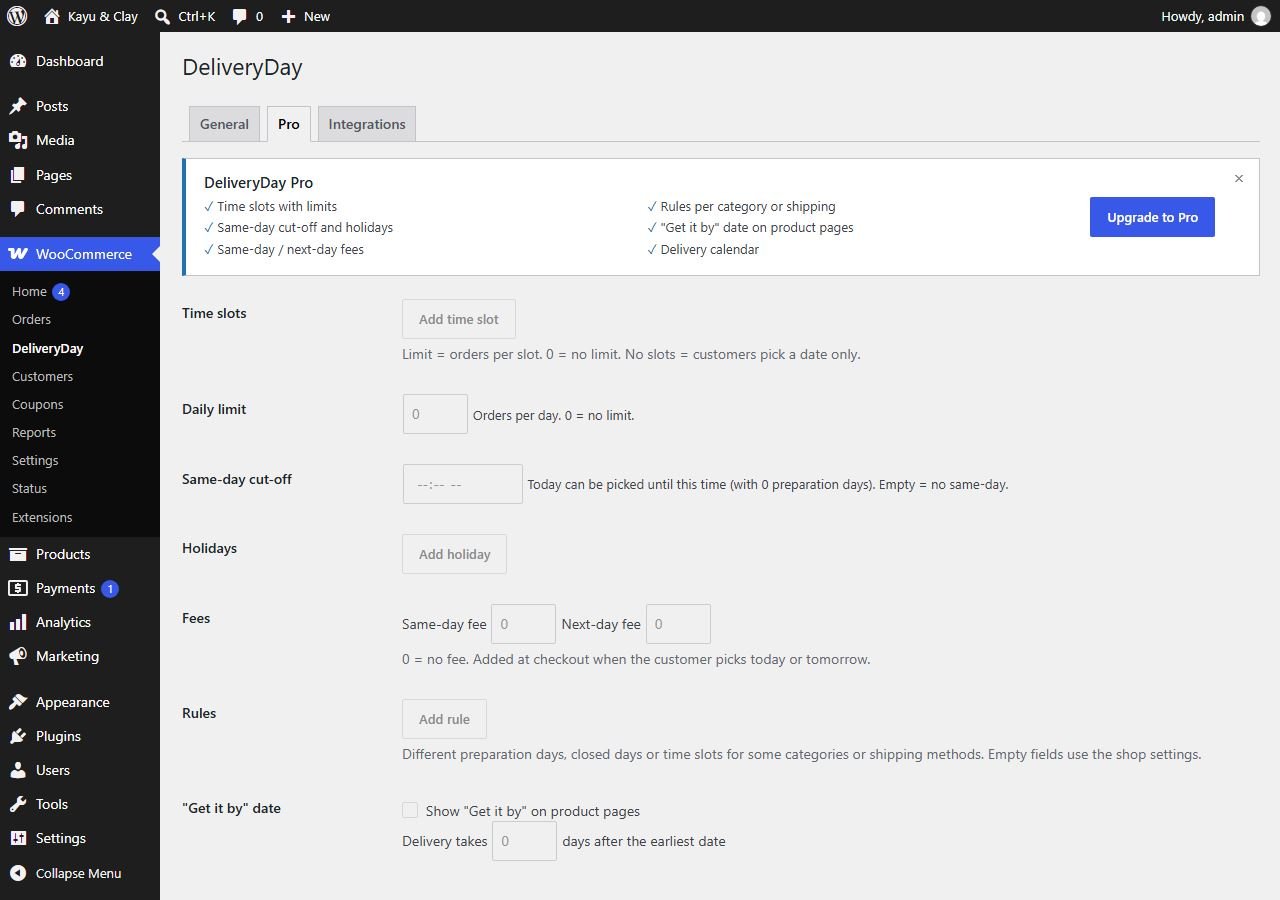Screen dimensions: 1280x900
Task: Enable Show "Get it by" on product pages
Action: click(410, 810)
